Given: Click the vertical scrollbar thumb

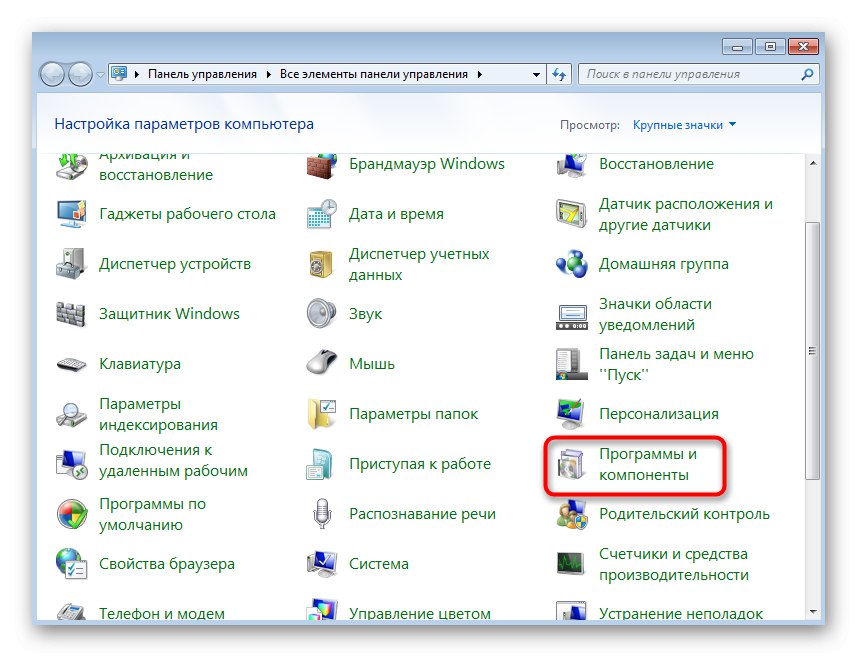Looking at the screenshot, I should (x=813, y=351).
